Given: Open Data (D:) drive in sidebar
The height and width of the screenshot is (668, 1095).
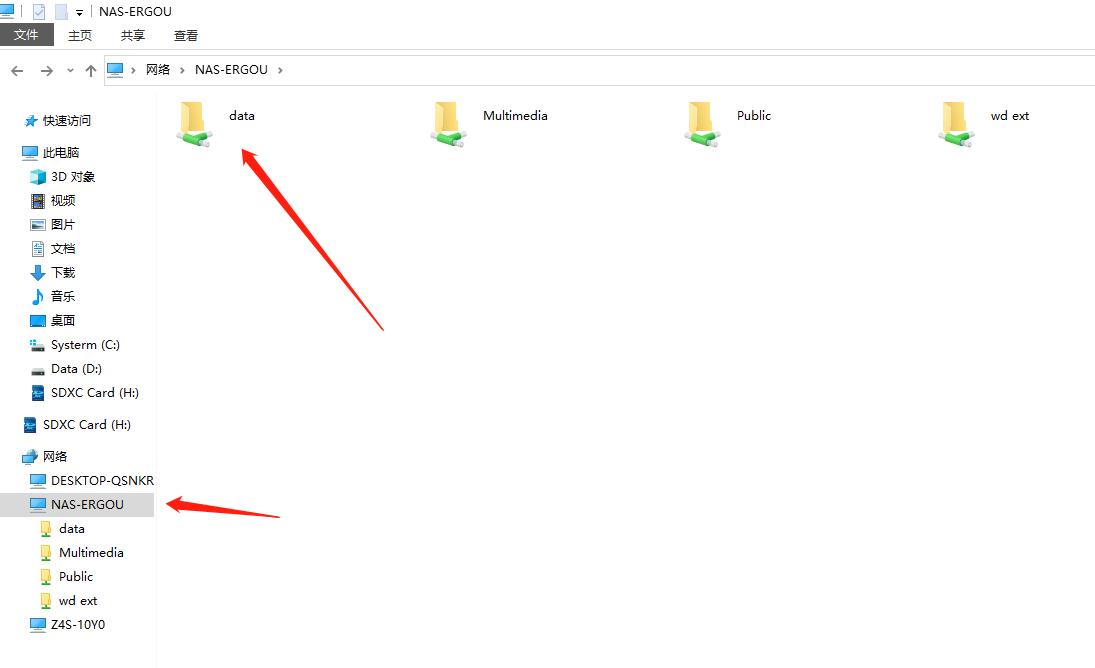Looking at the screenshot, I should pyautogui.click(x=76, y=369).
